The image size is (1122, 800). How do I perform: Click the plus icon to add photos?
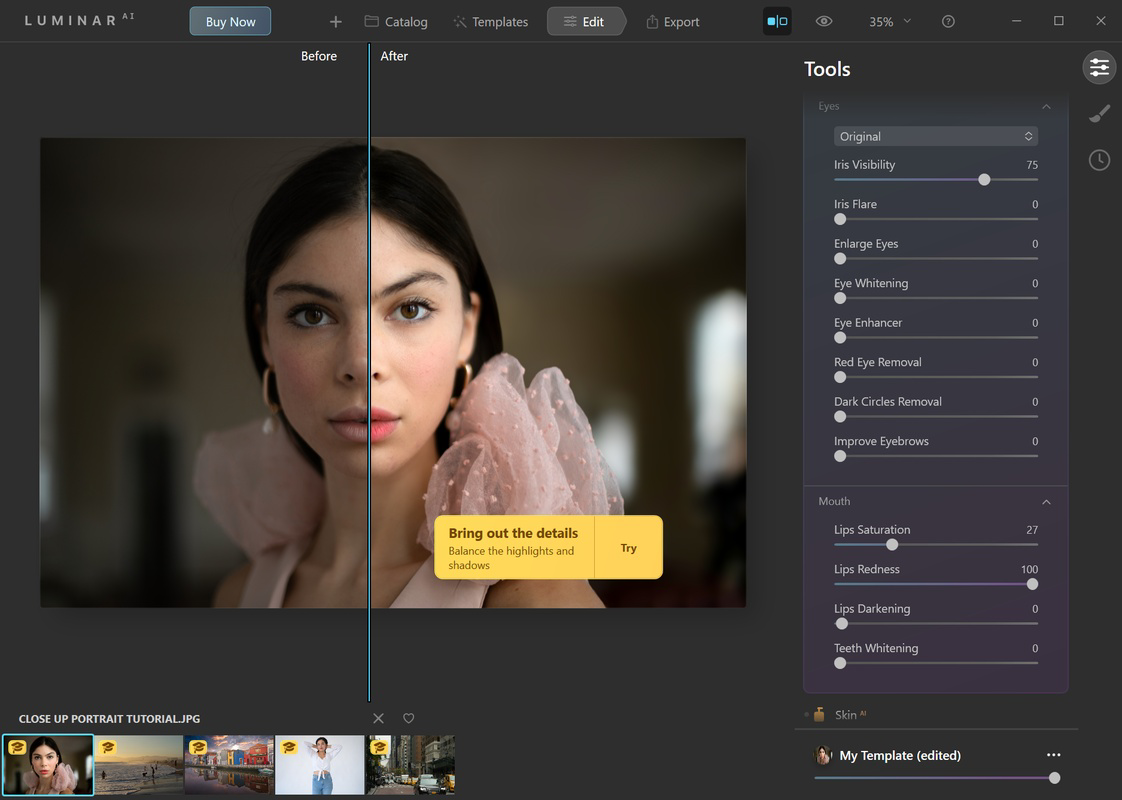(335, 20)
